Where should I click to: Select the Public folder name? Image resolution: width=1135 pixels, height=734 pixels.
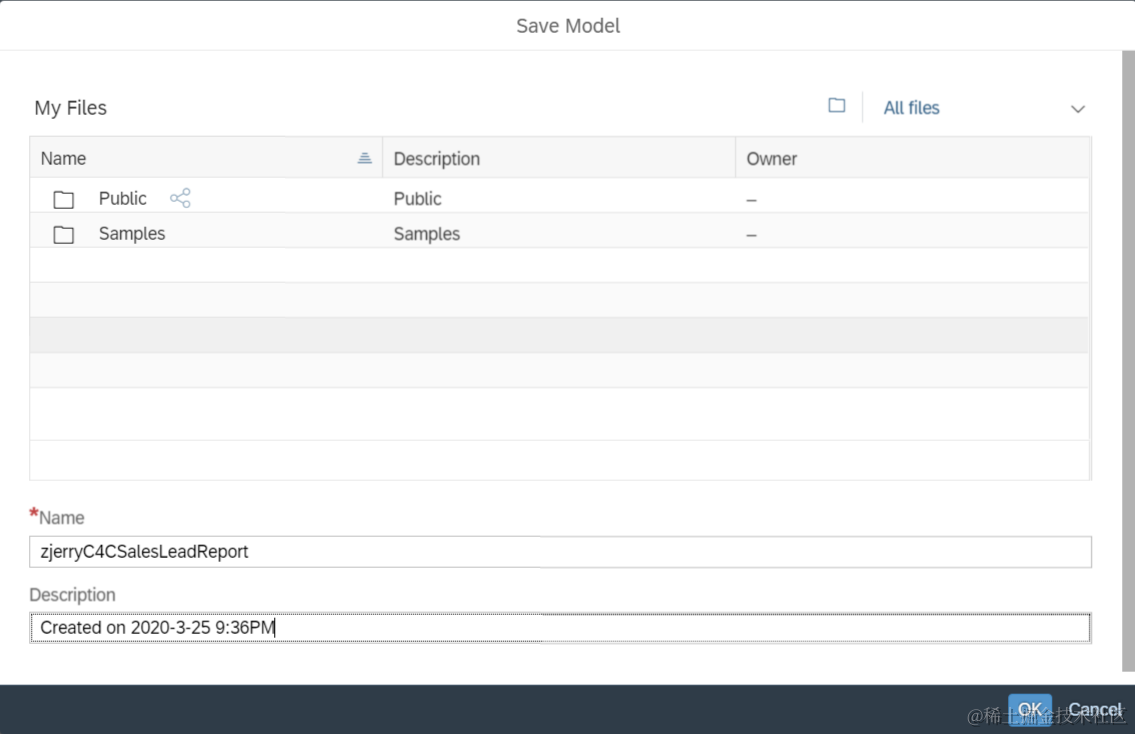click(122, 198)
